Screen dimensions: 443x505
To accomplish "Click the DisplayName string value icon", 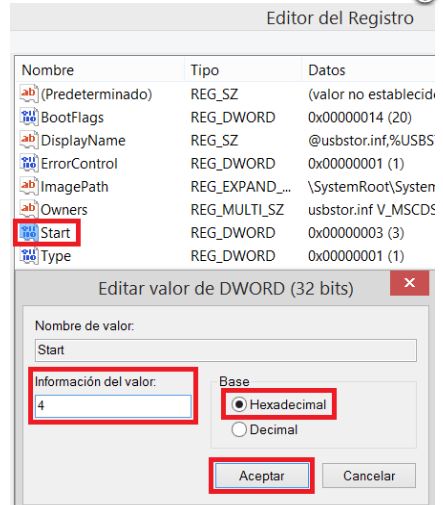I will point(29,140).
